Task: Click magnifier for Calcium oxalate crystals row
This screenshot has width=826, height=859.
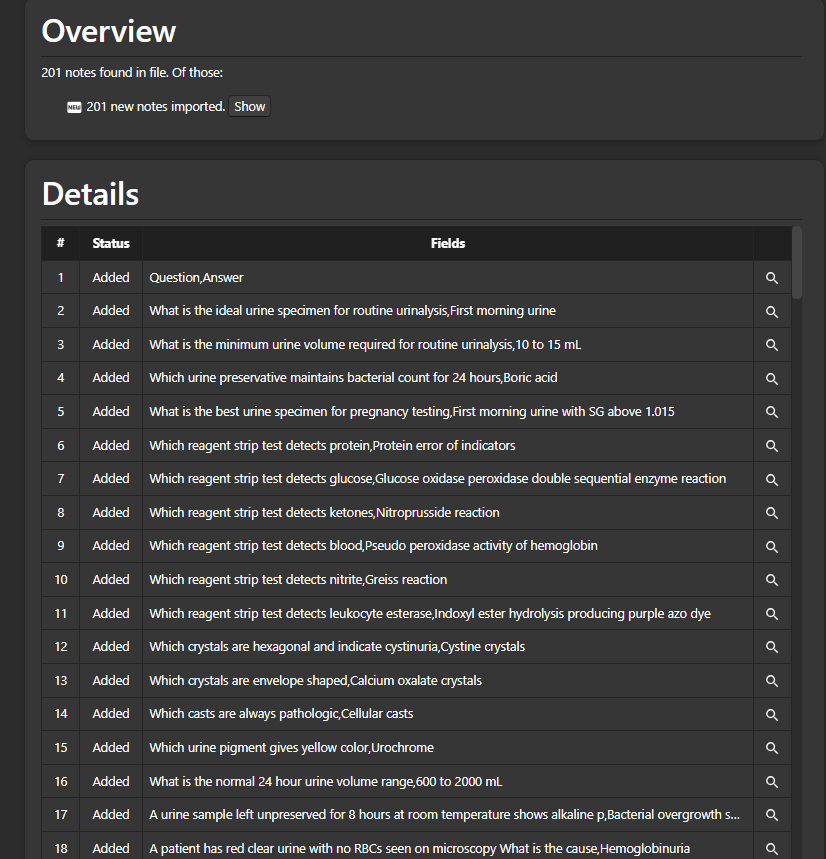Action: tap(771, 681)
